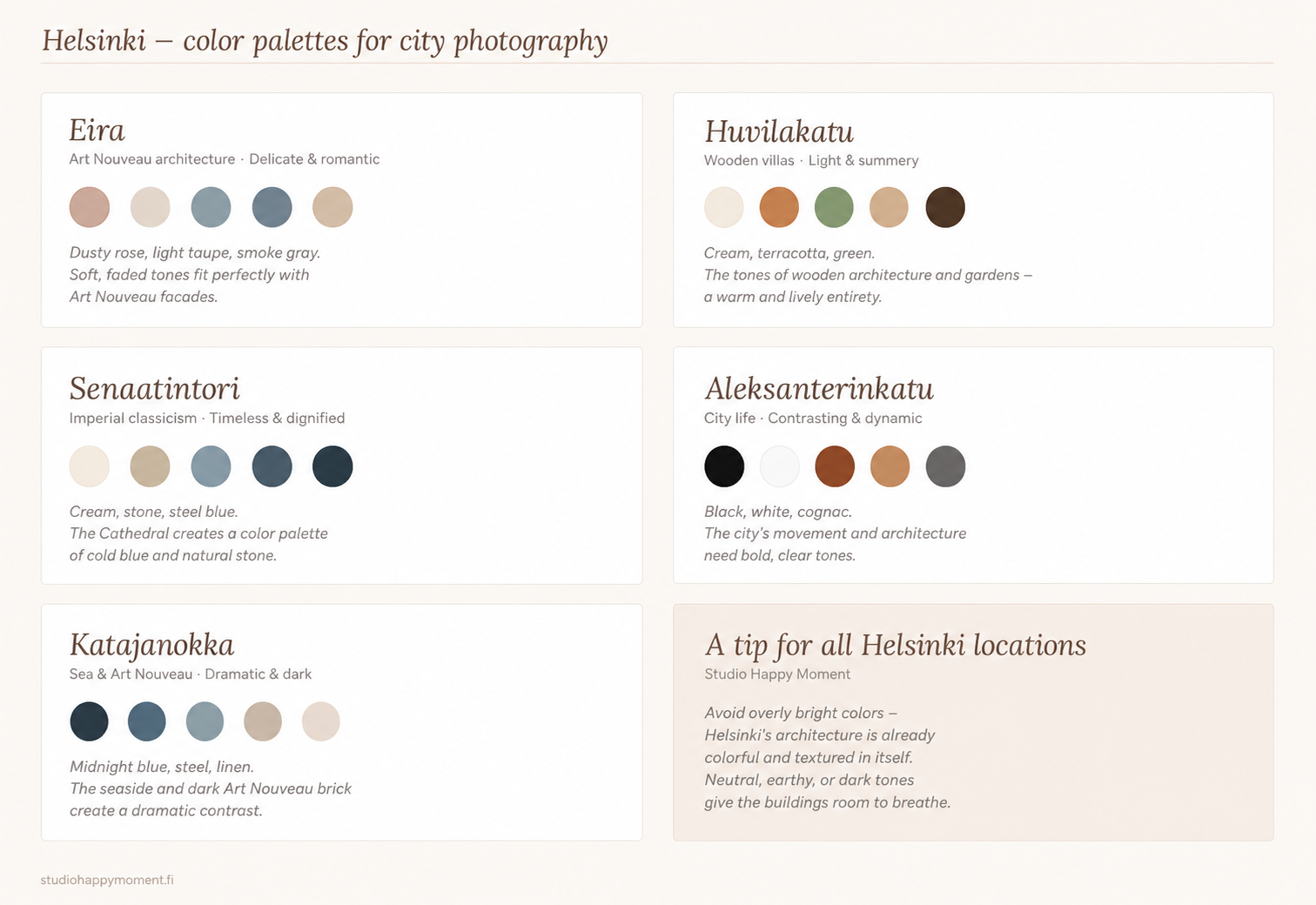
Task: Select the gray swatch in Aleksanterinkatu palette
Action: point(945,466)
